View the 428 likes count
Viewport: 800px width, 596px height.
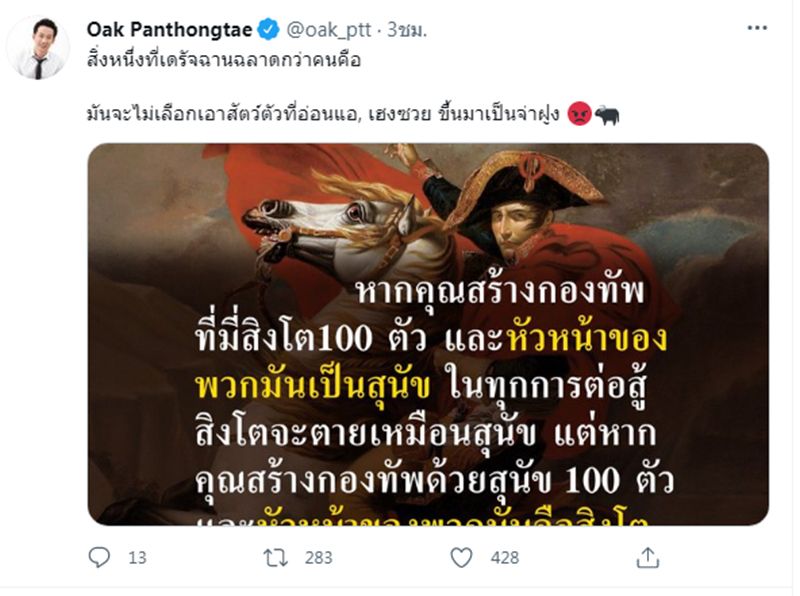click(505, 558)
